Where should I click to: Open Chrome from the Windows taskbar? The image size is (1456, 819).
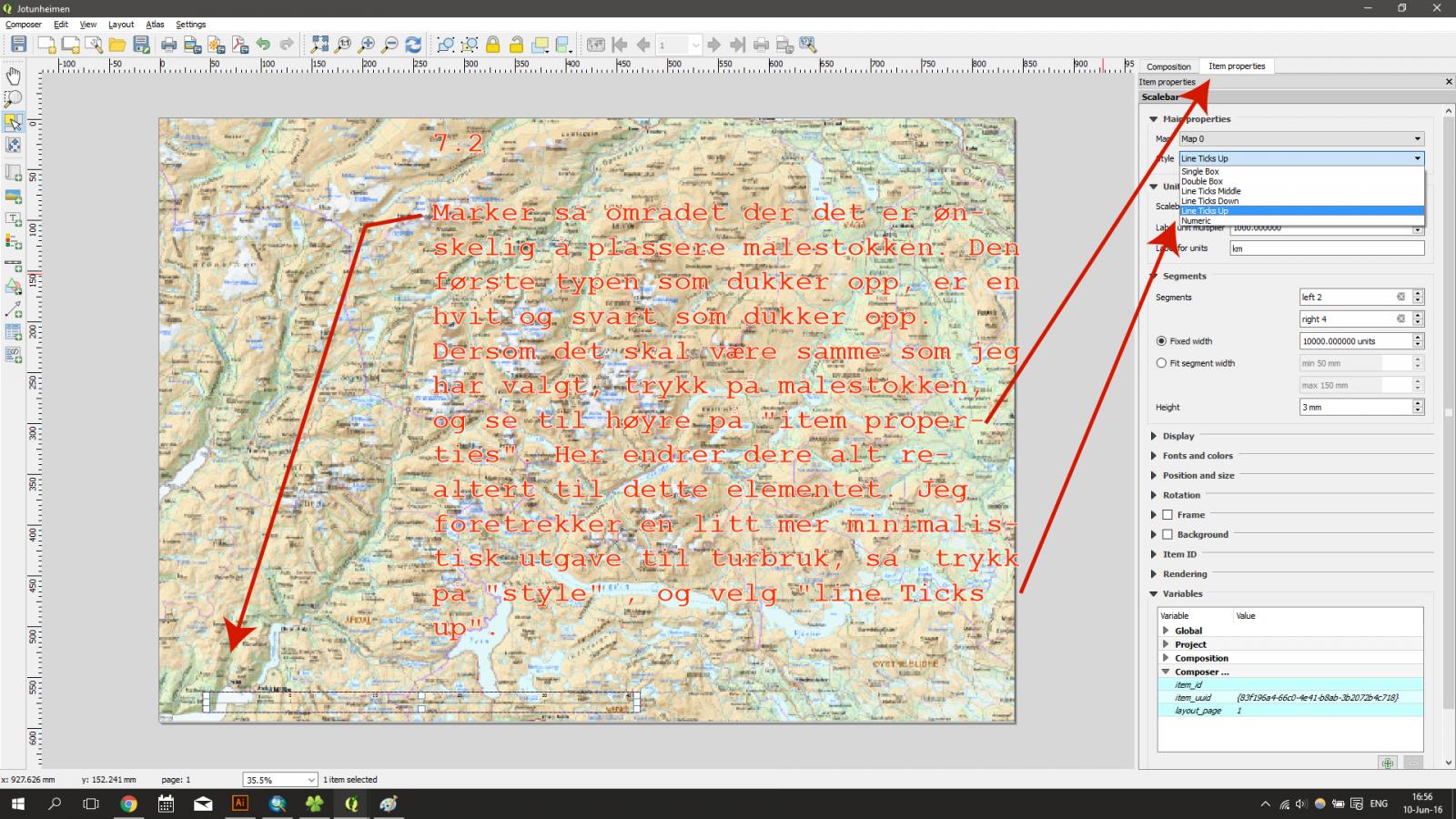tap(128, 804)
